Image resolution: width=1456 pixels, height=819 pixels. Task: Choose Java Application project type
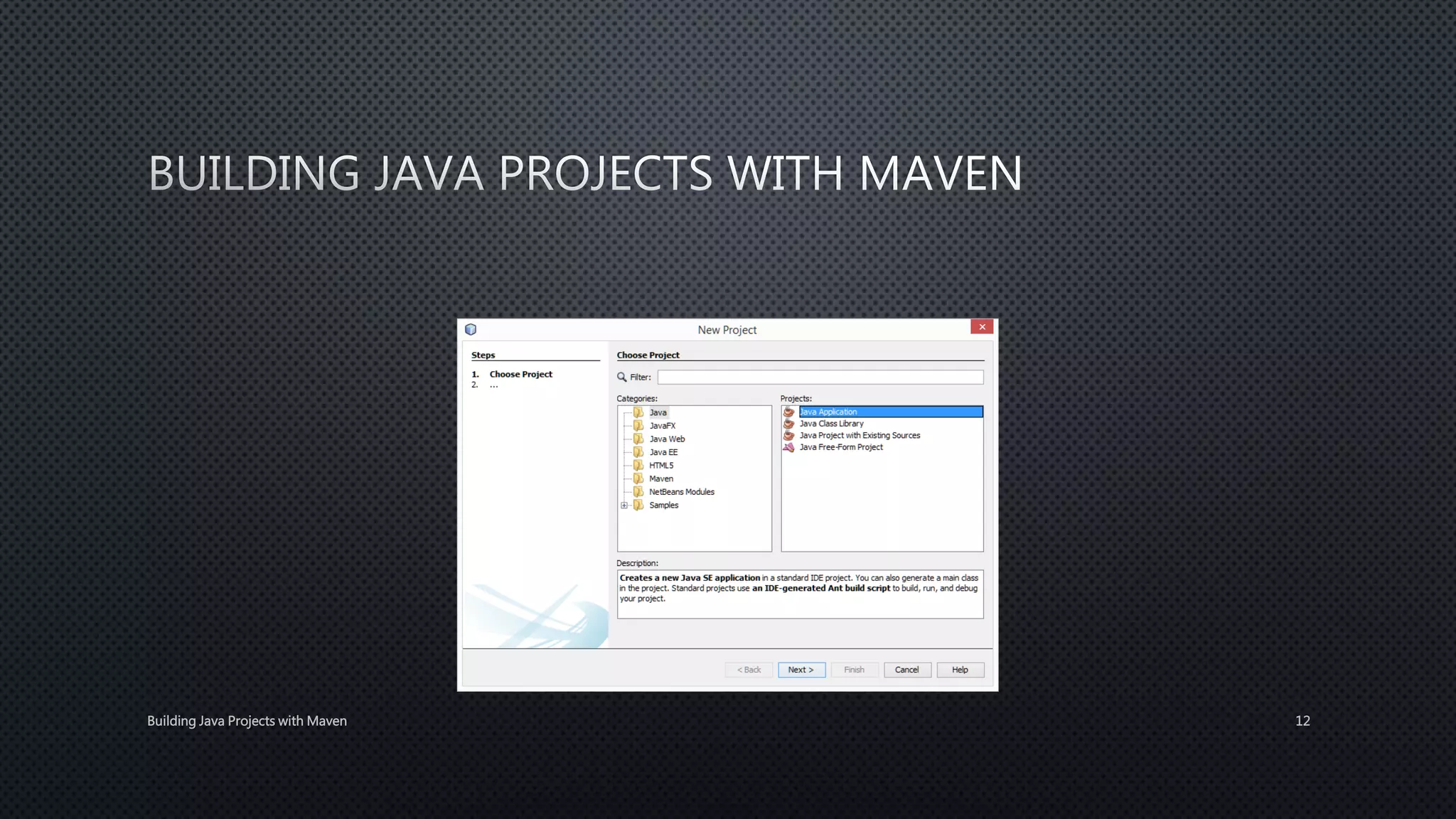coord(891,412)
